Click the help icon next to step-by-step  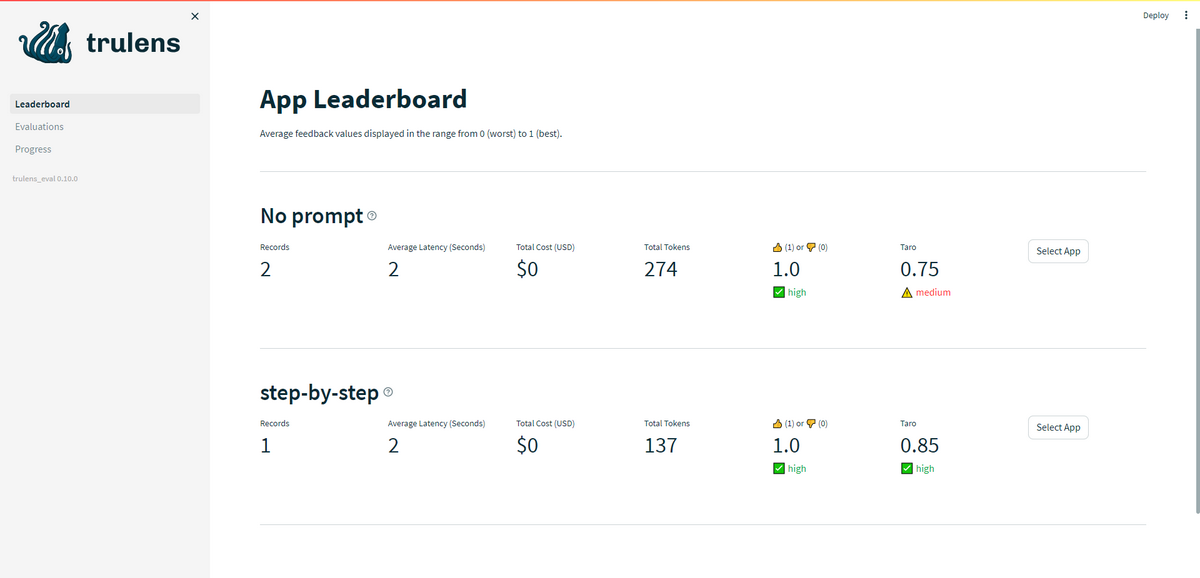pos(388,392)
